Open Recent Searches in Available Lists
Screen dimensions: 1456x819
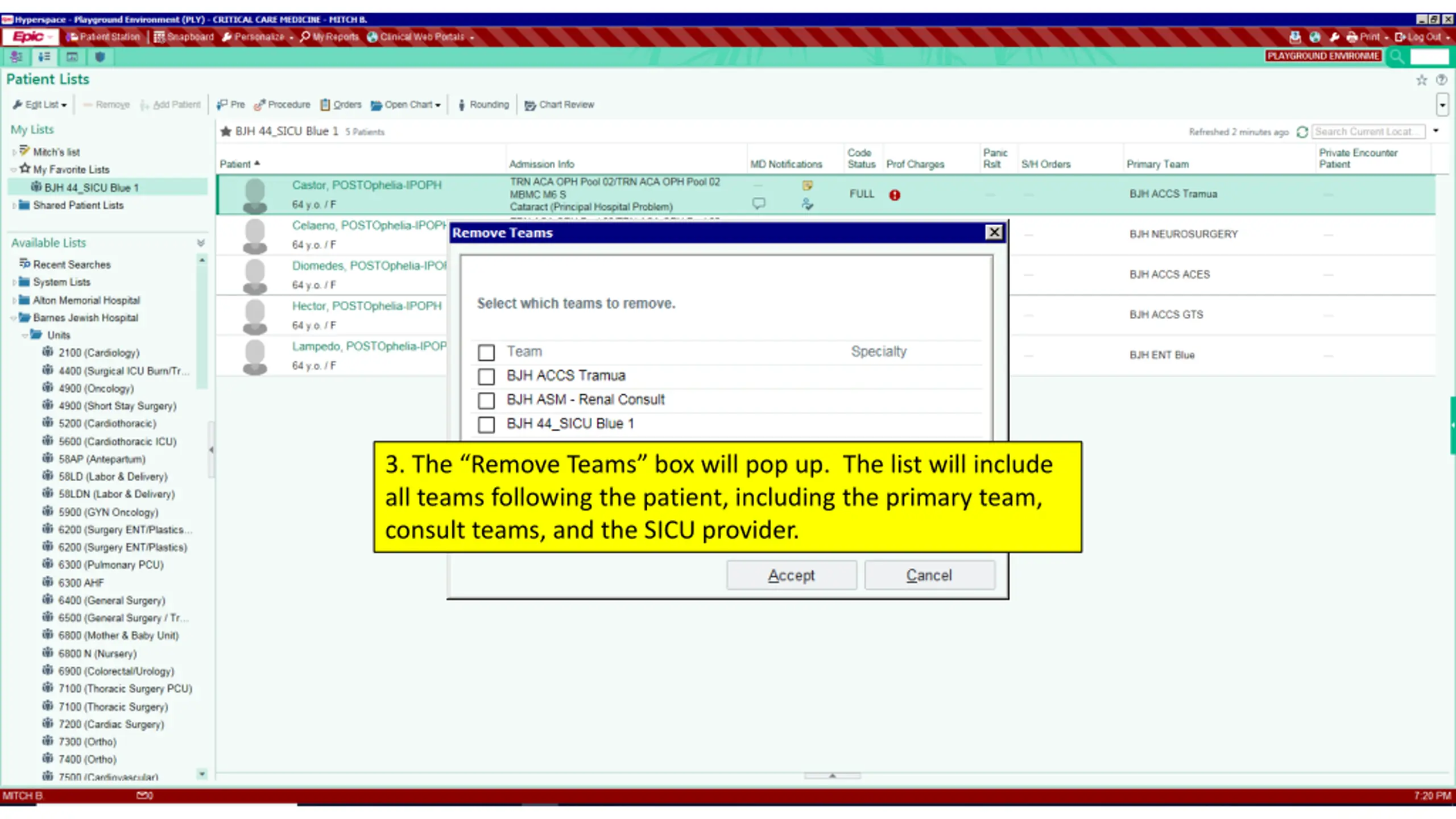point(72,264)
